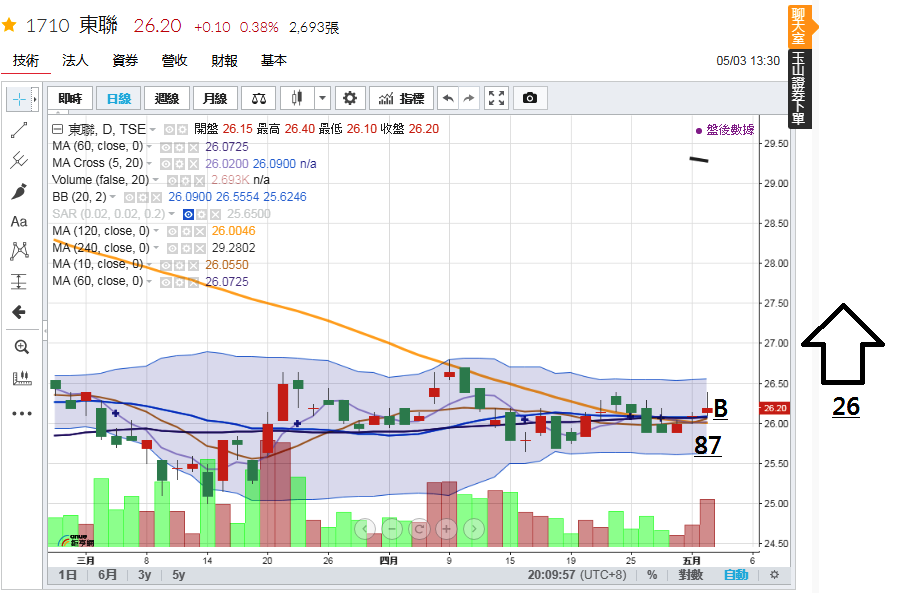The height and width of the screenshot is (600, 900).
Task: Open the 指標 indicators menu
Action: (401, 98)
